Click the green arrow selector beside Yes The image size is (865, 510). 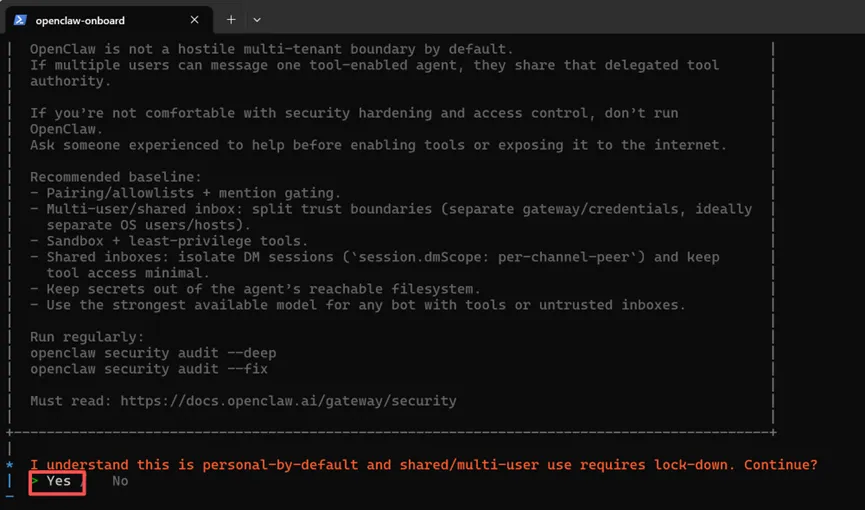click(35, 481)
